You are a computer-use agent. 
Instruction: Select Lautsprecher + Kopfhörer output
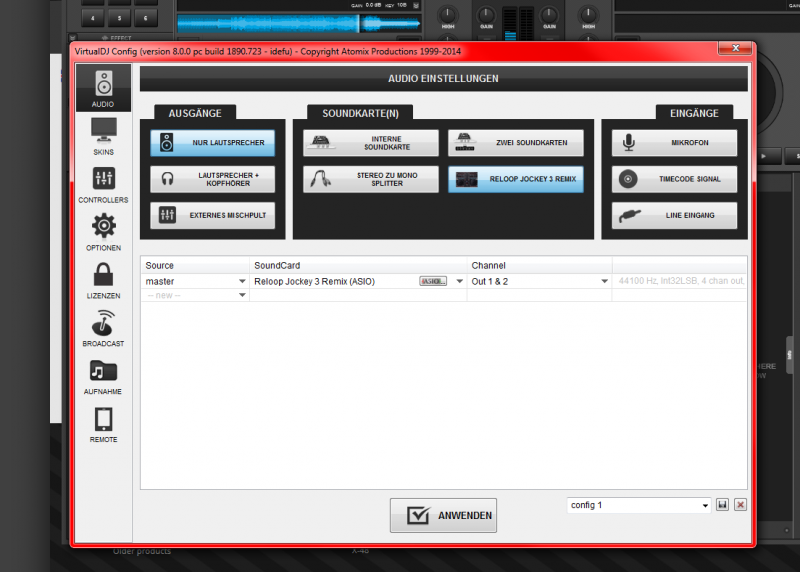coord(213,179)
